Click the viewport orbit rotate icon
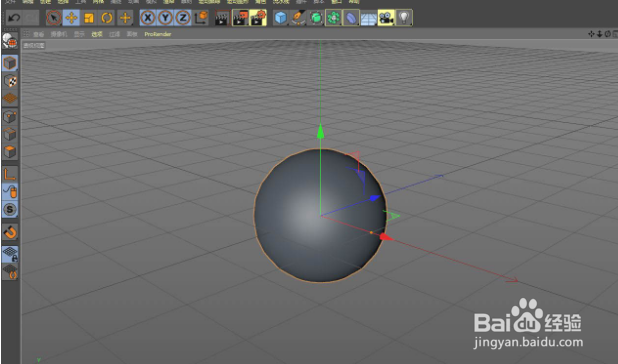This screenshot has height=364, width=618. (x=607, y=34)
